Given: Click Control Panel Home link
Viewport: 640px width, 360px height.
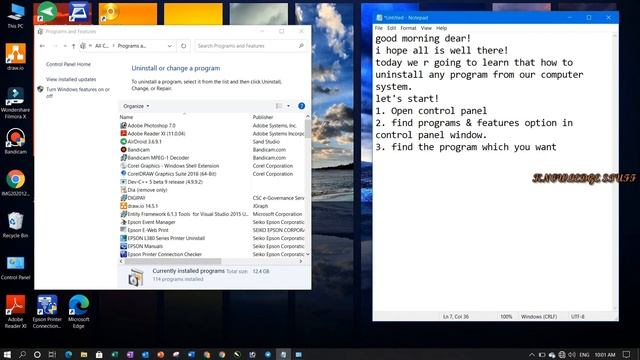Looking at the screenshot, I should [68, 64].
